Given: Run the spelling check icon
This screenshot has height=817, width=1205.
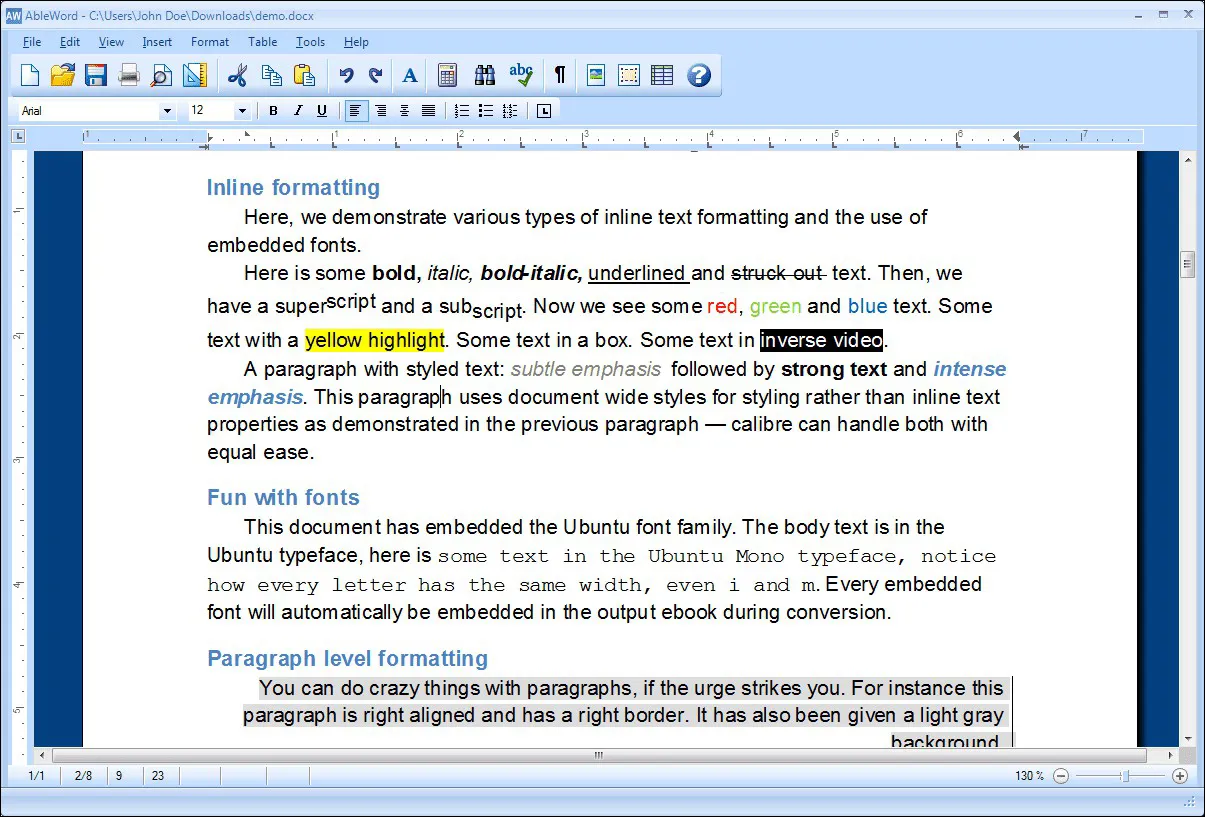Looking at the screenshot, I should [x=521, y=75].
